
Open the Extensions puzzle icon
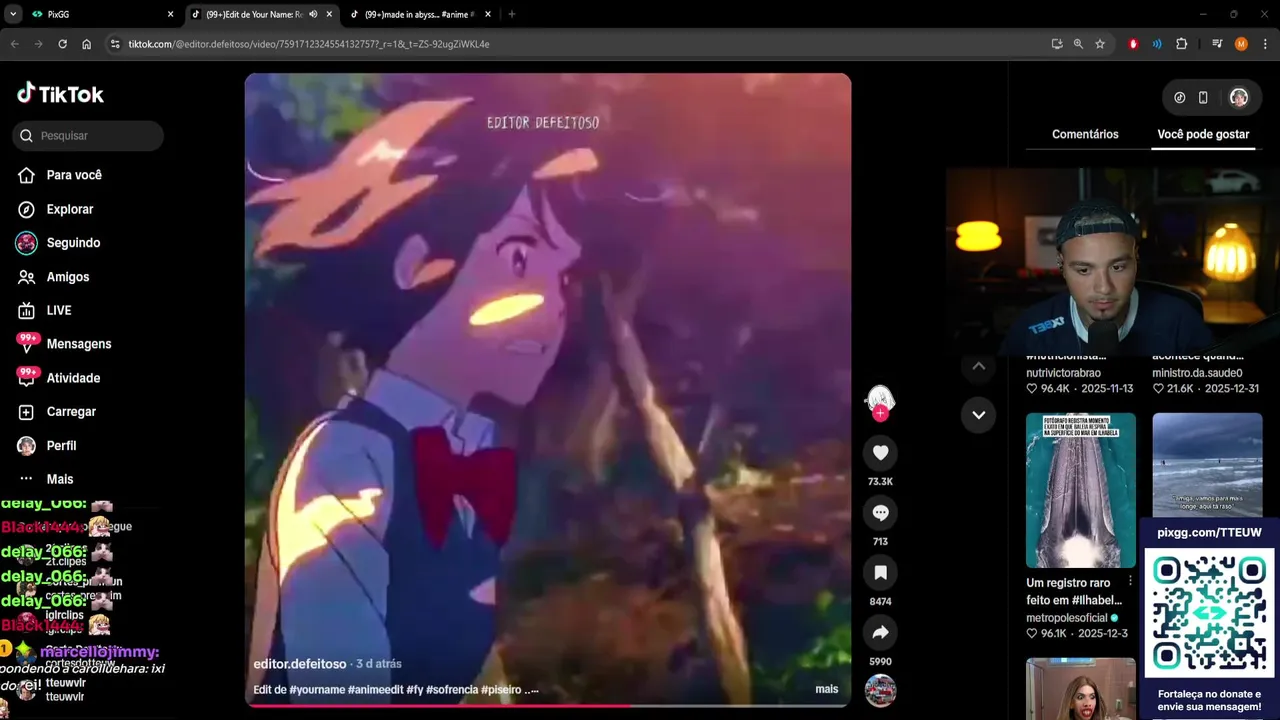tap(1181, 44)
